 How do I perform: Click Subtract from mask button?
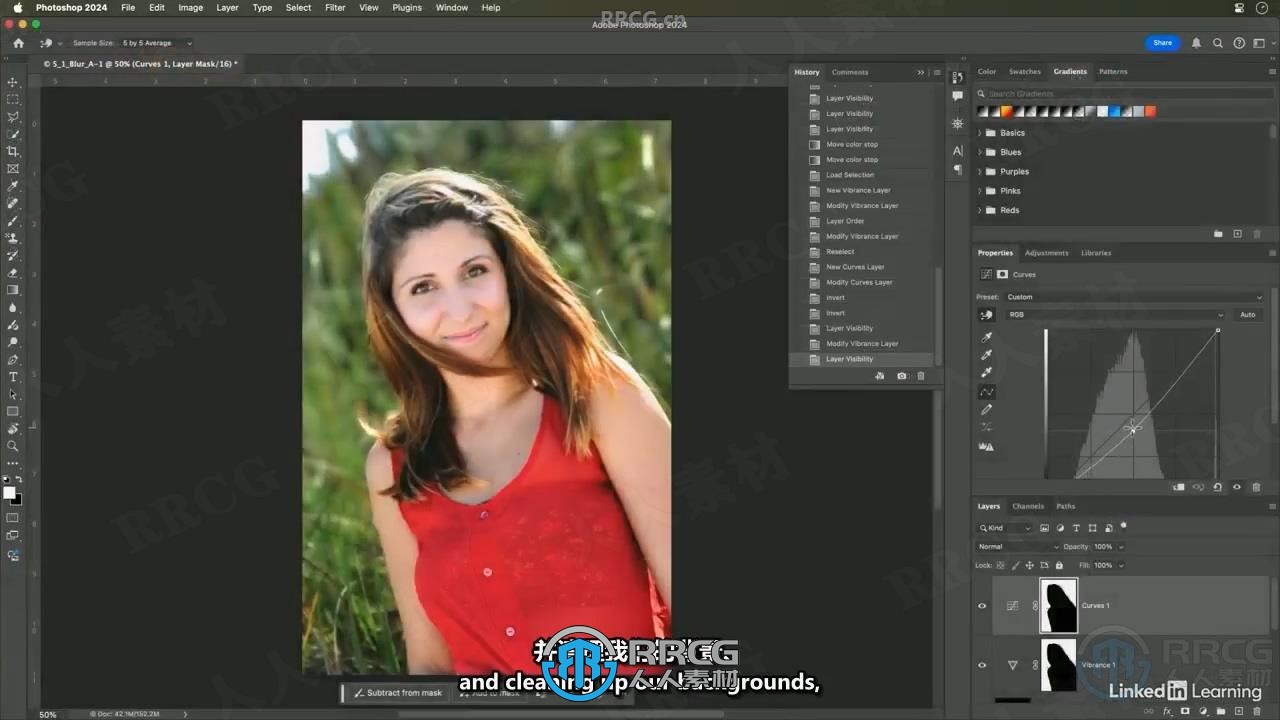(398, 692)
